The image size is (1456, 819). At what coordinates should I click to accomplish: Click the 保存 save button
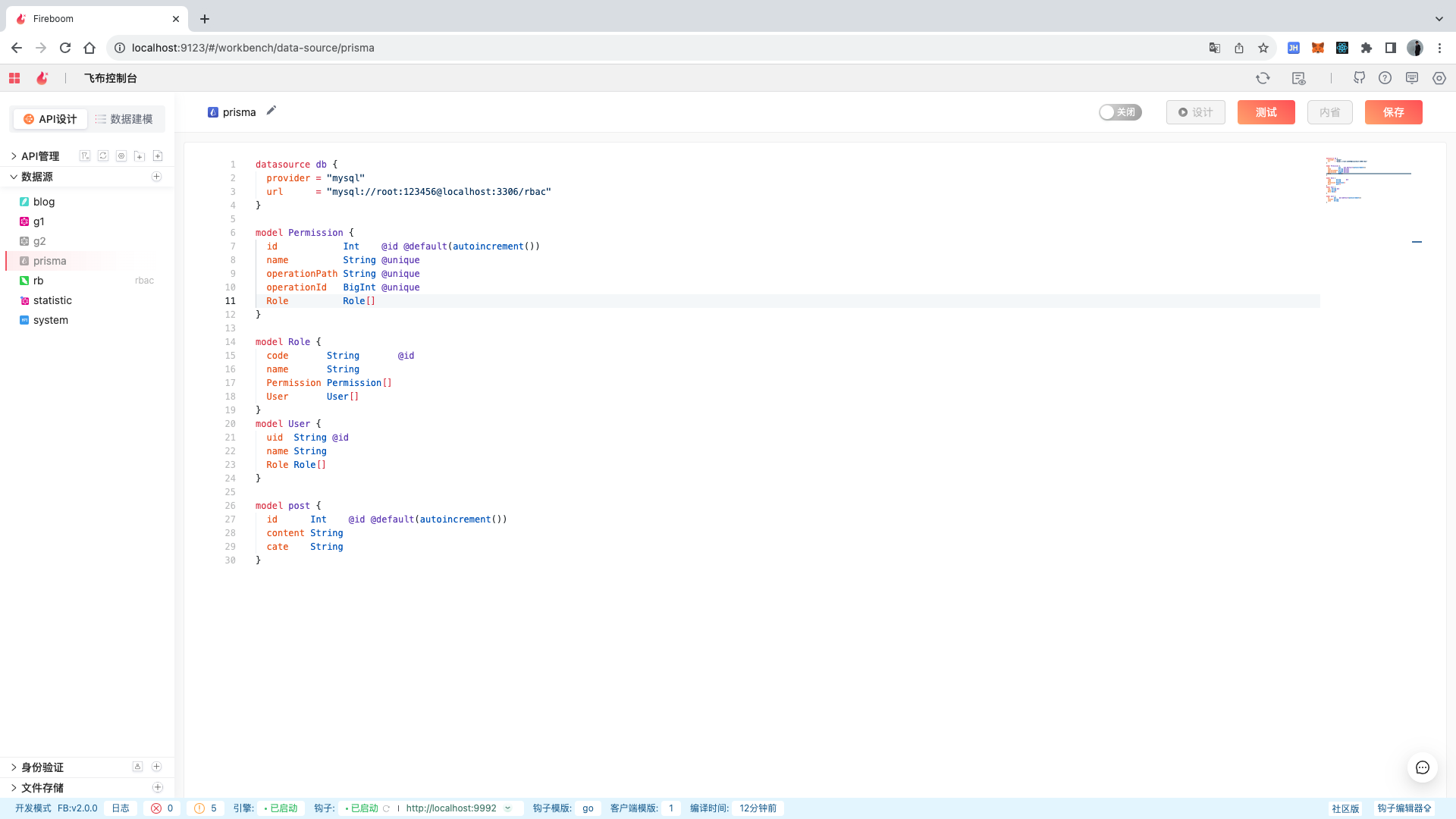point(1393,112)
